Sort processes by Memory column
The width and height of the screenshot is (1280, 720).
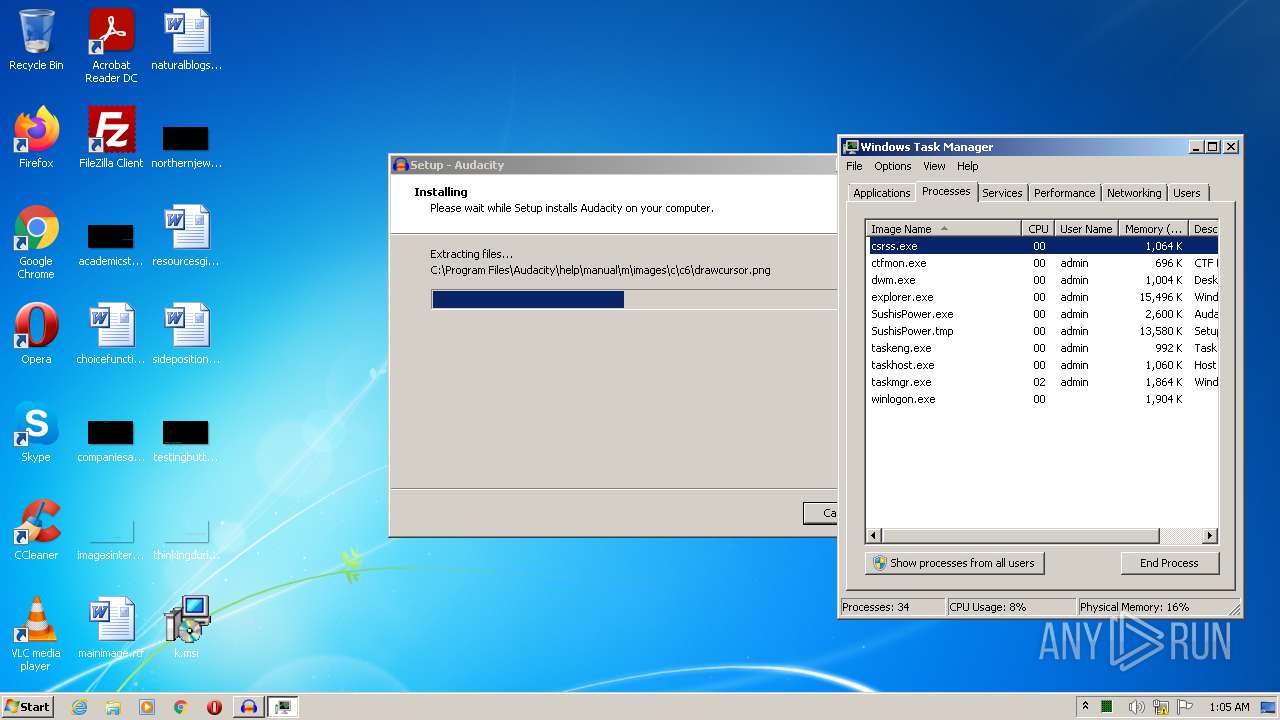tap(1152, 229)
